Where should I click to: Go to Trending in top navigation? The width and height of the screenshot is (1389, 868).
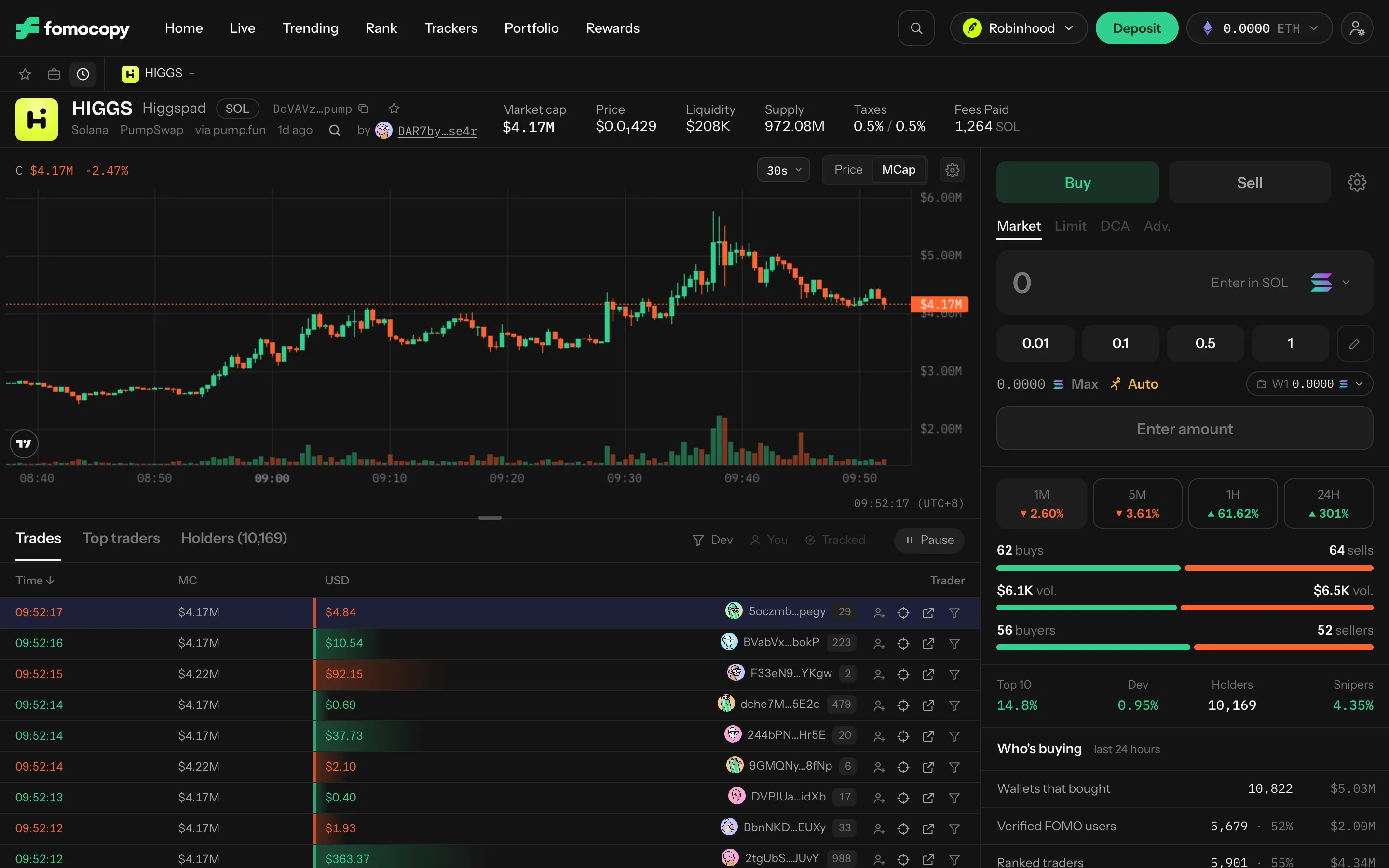click(x=311, y=28)
